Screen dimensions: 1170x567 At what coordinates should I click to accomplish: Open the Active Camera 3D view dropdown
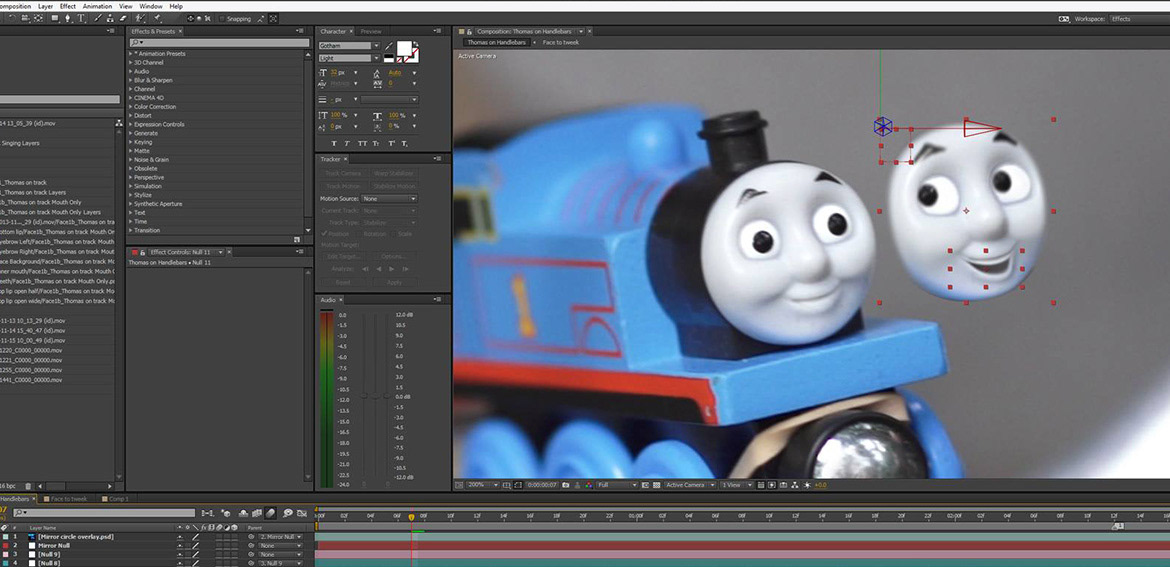point(690,485)
